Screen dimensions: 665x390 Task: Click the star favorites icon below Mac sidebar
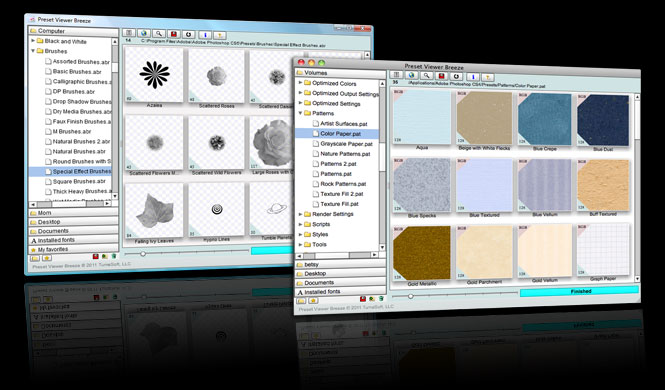(313, 301)
